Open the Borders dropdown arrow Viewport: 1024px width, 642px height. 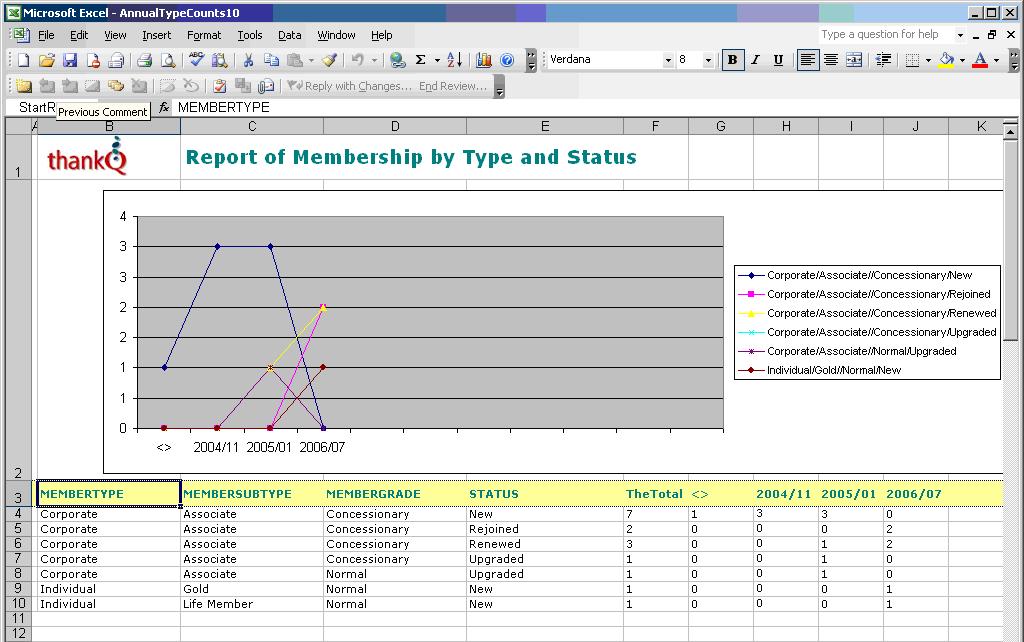927,60
